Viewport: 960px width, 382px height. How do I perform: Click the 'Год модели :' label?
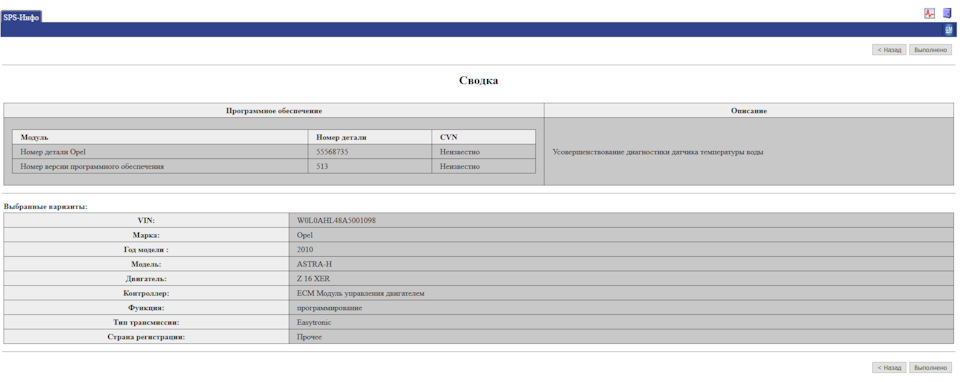(x=146, y=250)
